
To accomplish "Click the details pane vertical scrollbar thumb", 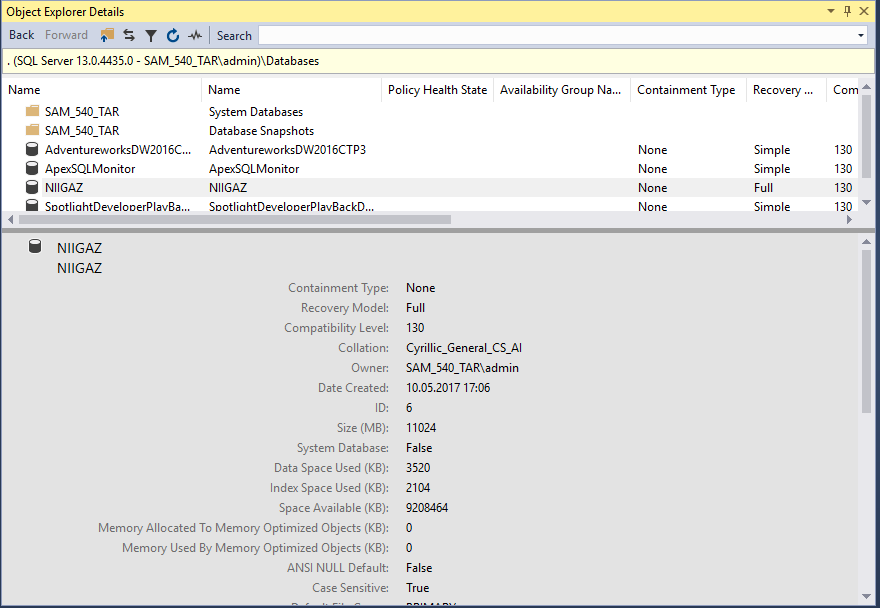I will pyautogui.click(x=867, y=331).
